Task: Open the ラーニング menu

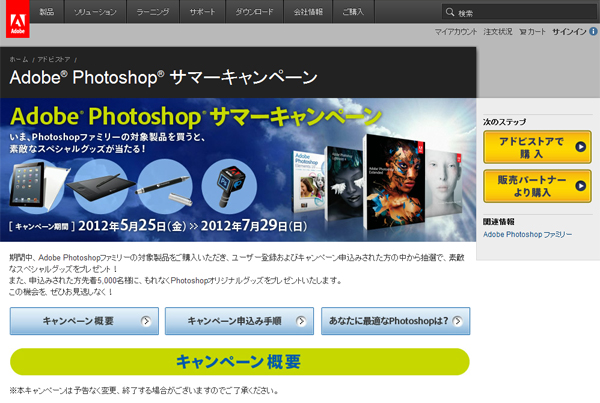Action: [153, 12]
